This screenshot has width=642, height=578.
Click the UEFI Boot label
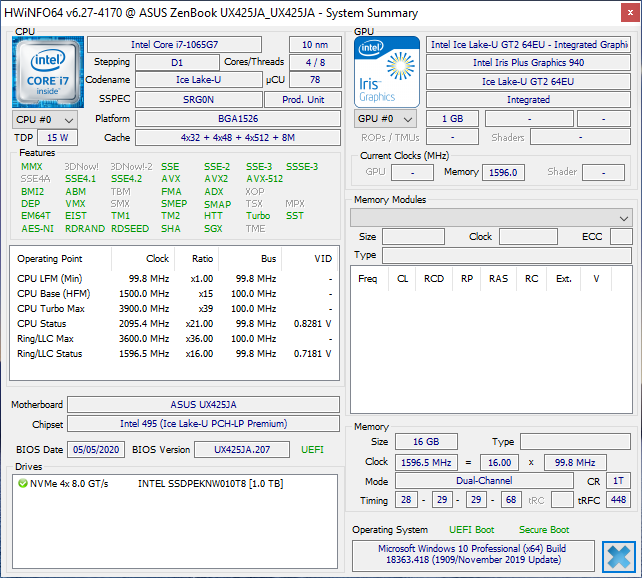pos(472,530)
